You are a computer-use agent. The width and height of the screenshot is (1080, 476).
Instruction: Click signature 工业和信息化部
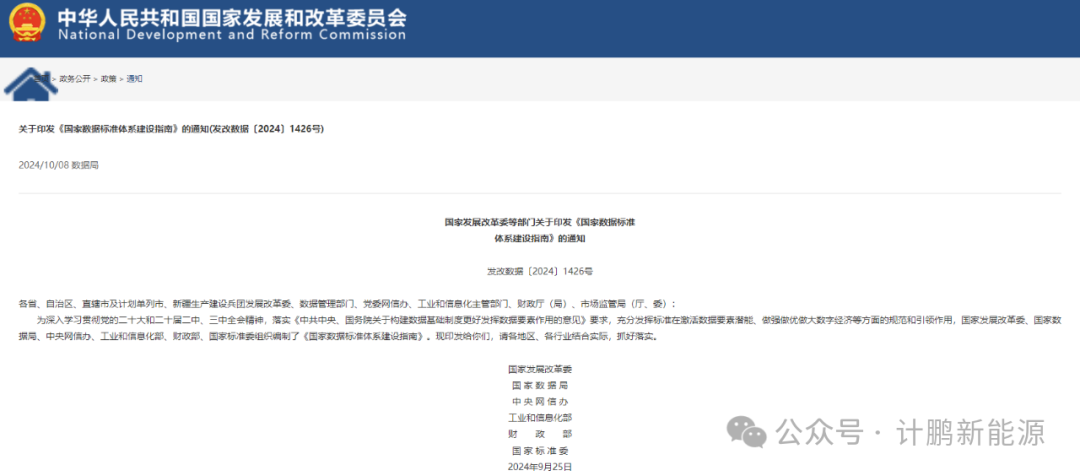[539, 418]
